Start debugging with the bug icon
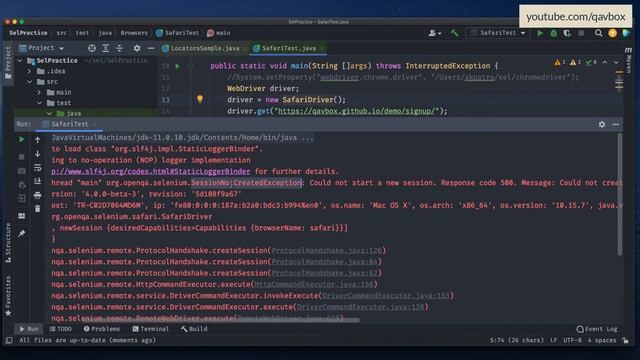640x360 pixels. pyautogui.click(x=553, y=33)
